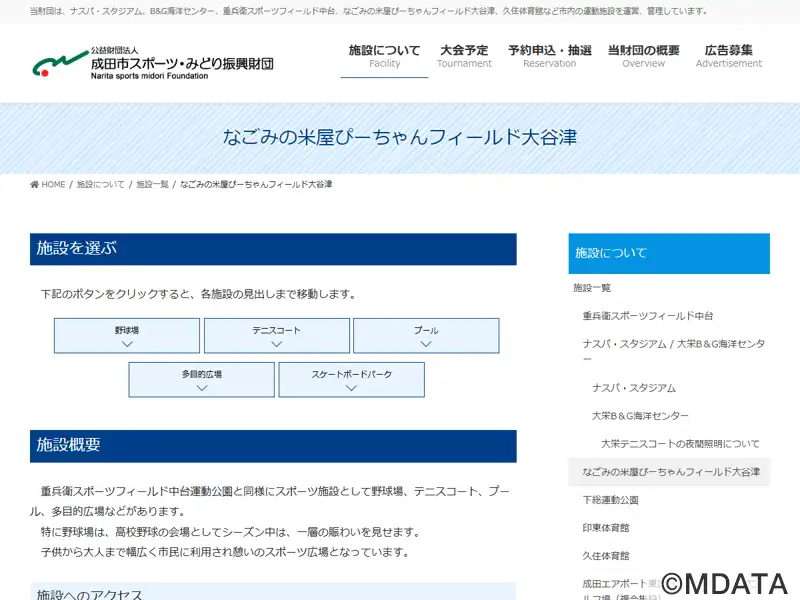The width and height of the screenshot is (800, 600).
Task: Open 下総運動公園 in the sidebar
Action: pyautogui.click(x=610, y=500)
